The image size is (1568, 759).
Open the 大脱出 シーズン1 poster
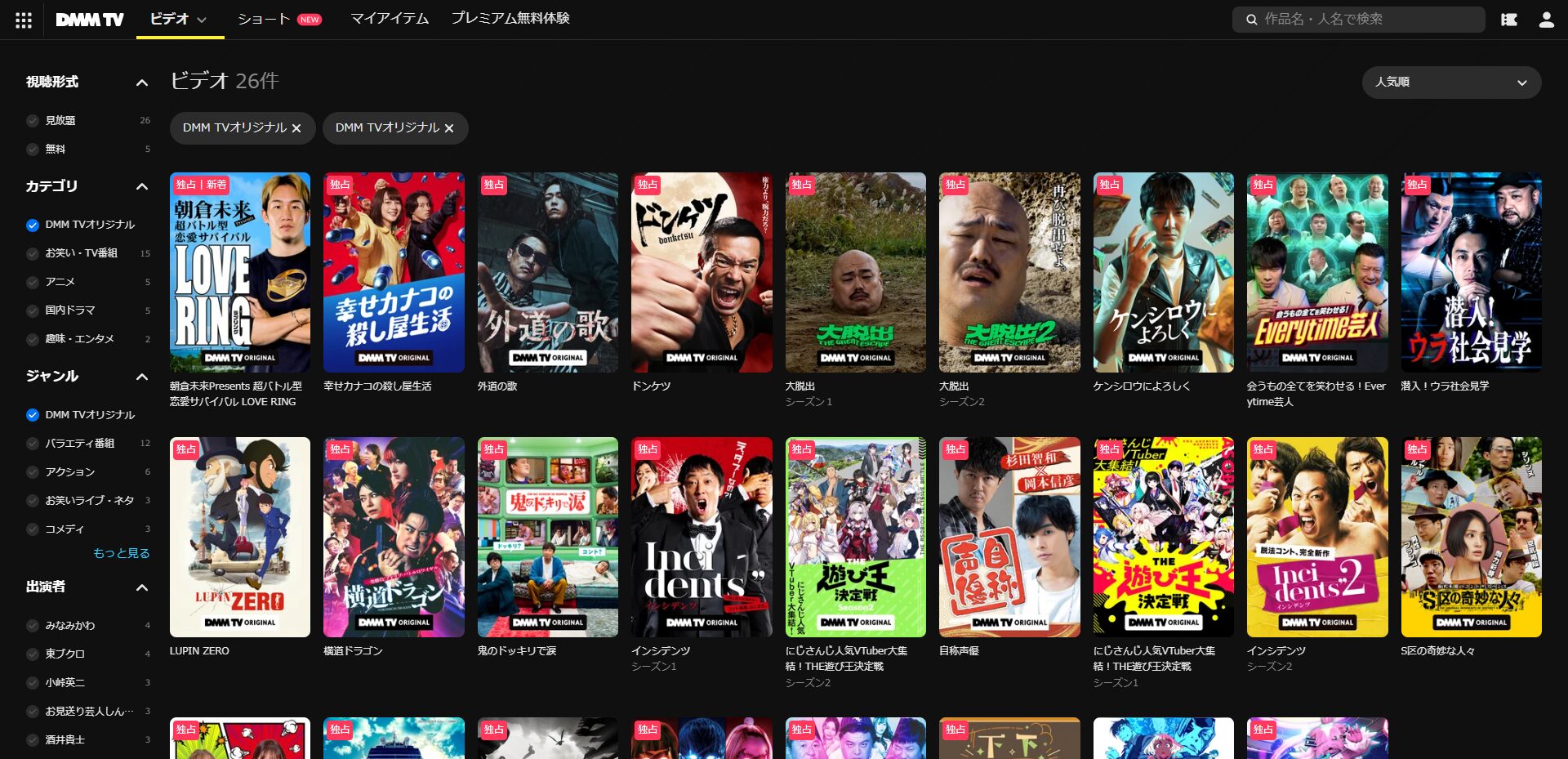tap(856, 273)
